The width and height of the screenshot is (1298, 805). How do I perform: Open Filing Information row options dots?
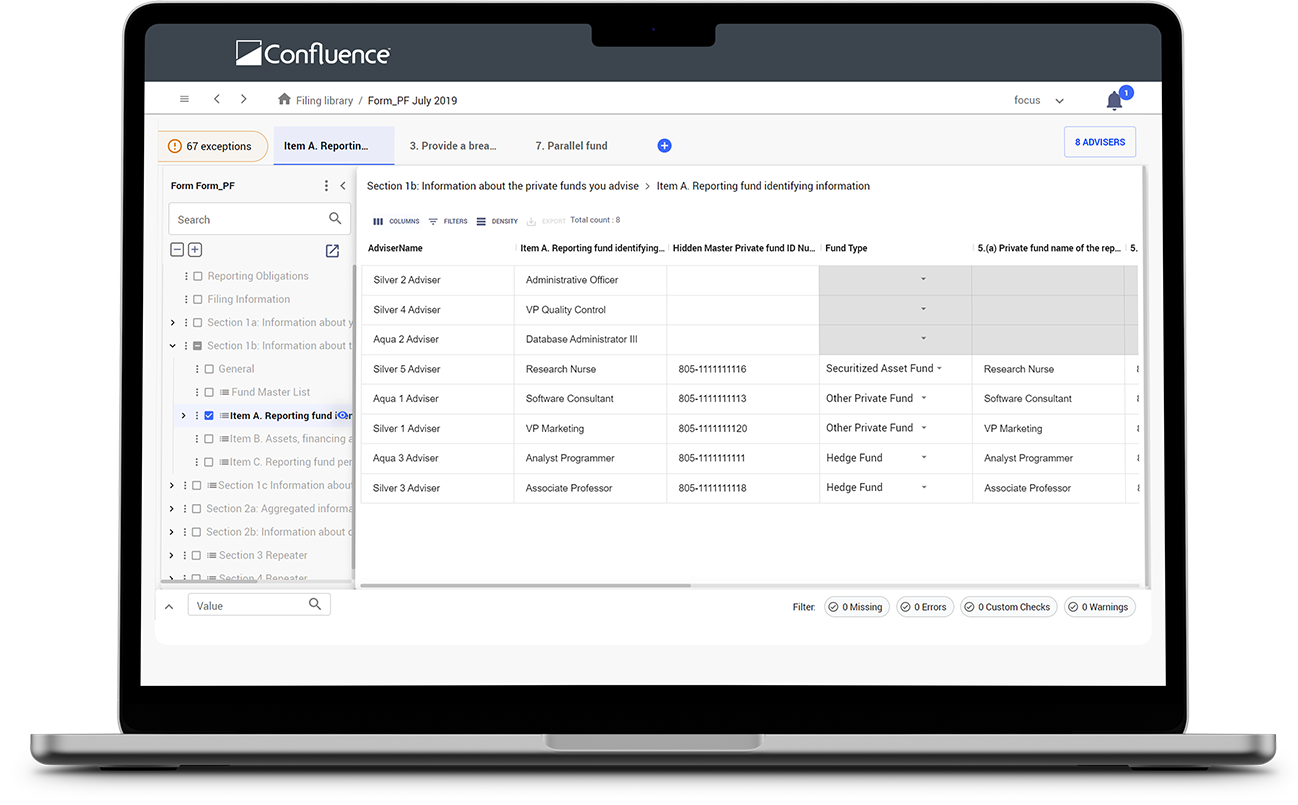coord(186,299)
